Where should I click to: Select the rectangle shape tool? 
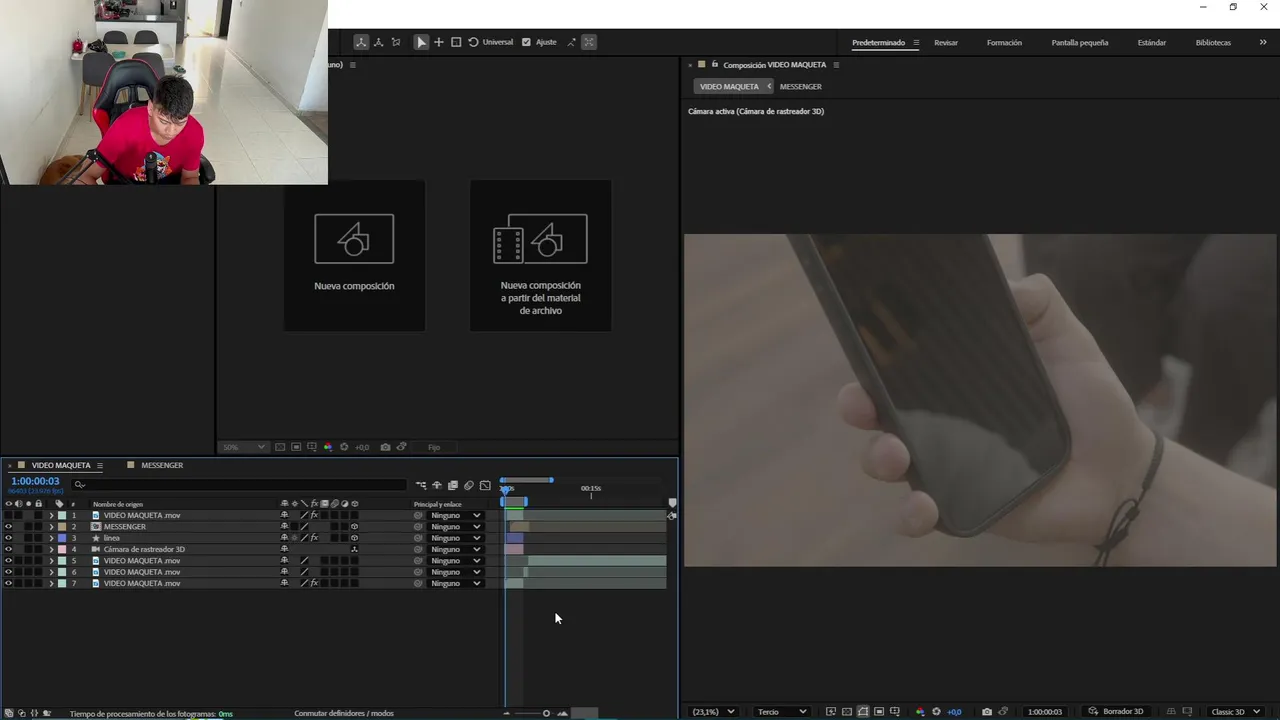coord(456,42)
